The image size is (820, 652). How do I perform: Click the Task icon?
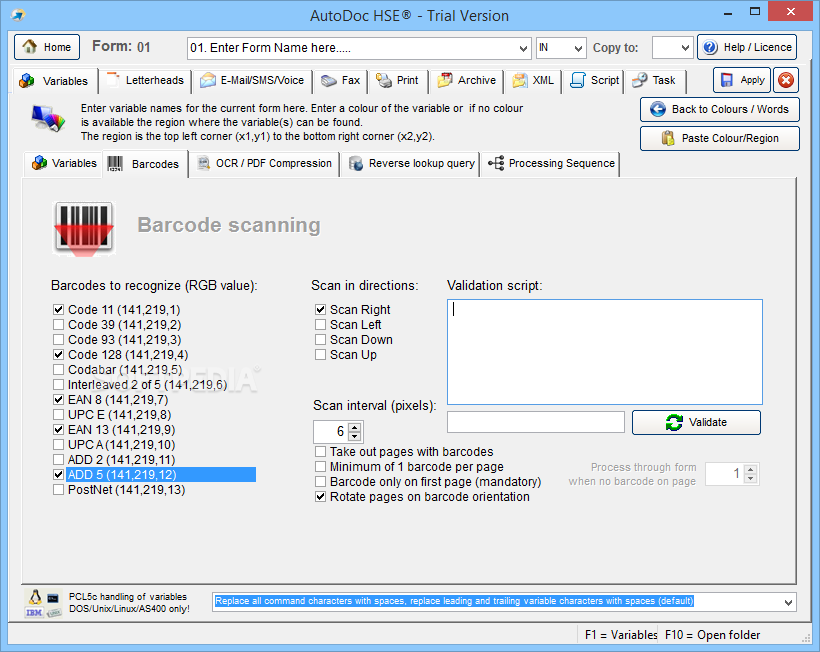pos(640,81)
